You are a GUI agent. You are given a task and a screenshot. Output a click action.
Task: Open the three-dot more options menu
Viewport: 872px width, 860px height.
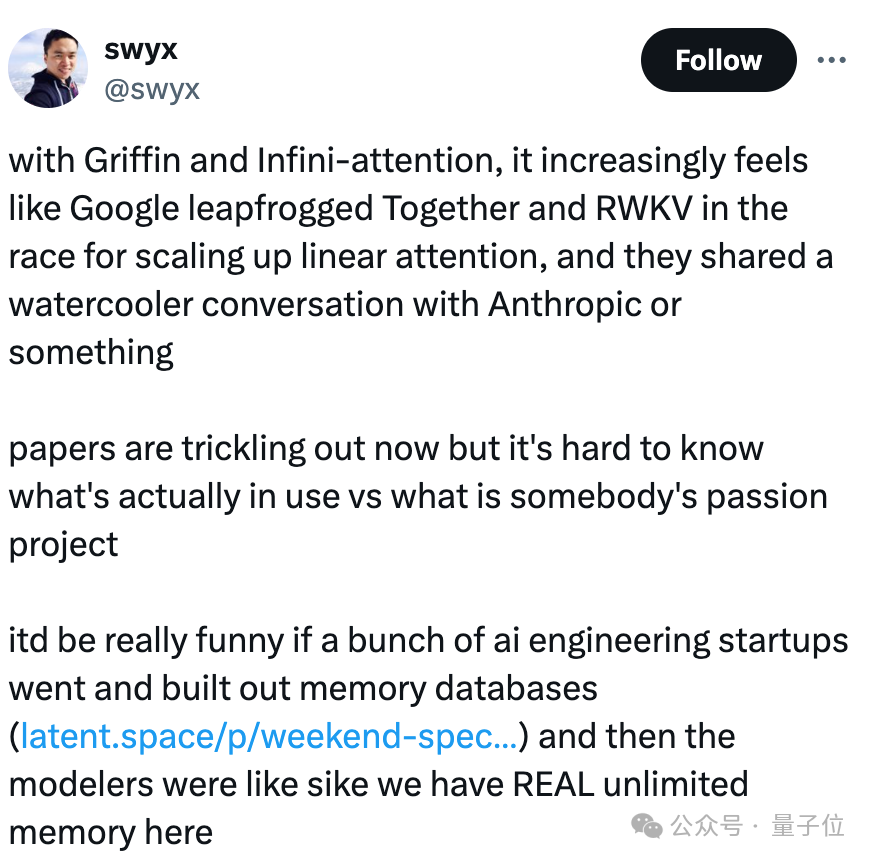coord(831,60)
